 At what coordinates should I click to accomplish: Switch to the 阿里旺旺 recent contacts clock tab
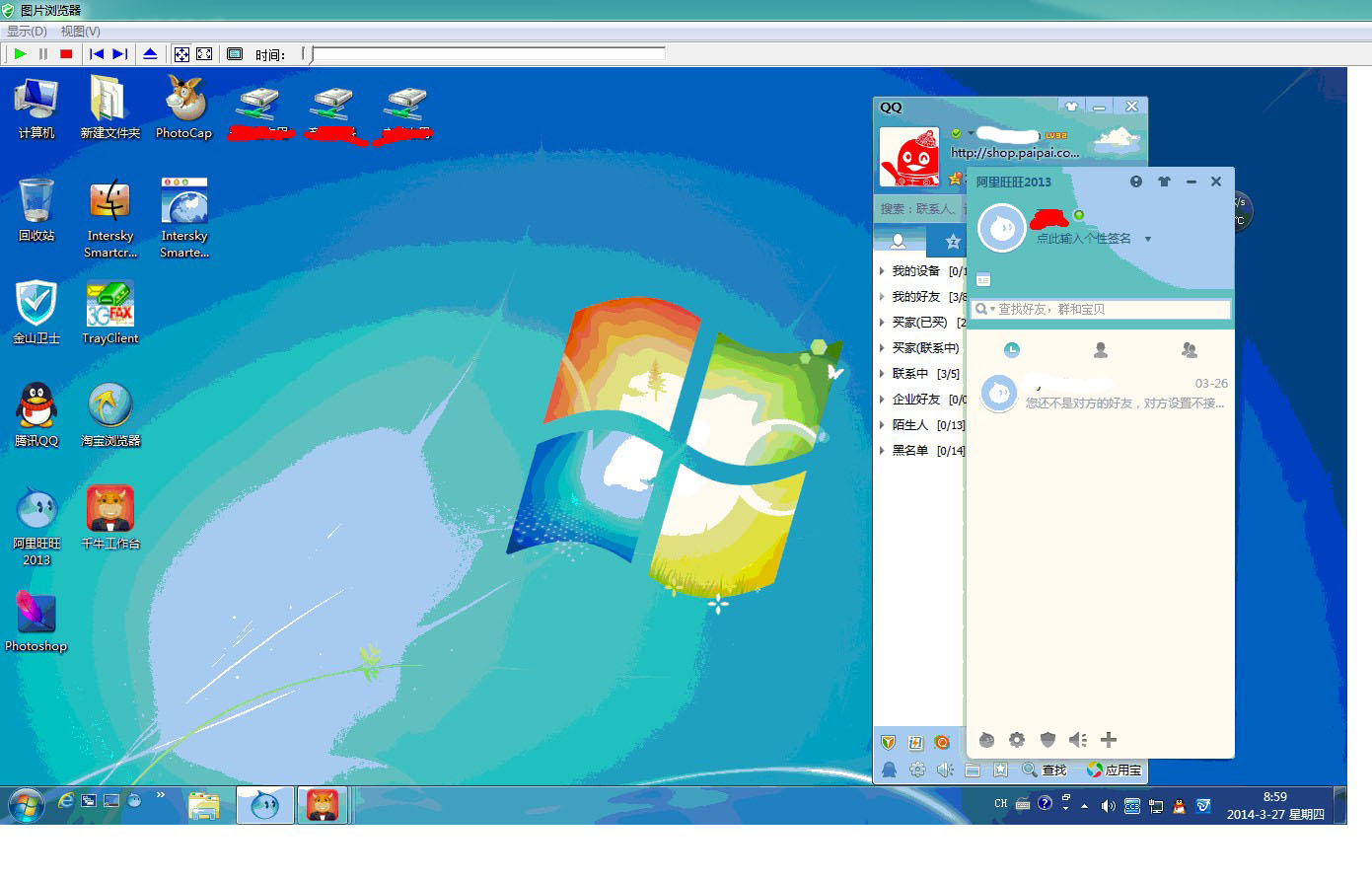click(1012, 349)
